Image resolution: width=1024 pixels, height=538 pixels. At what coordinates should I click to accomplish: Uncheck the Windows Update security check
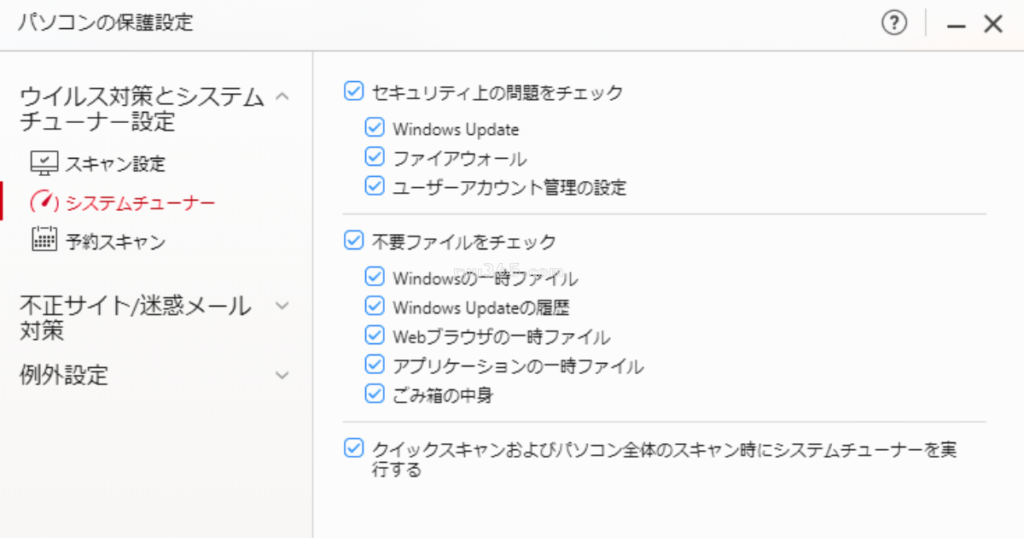[x=374, y=127]
